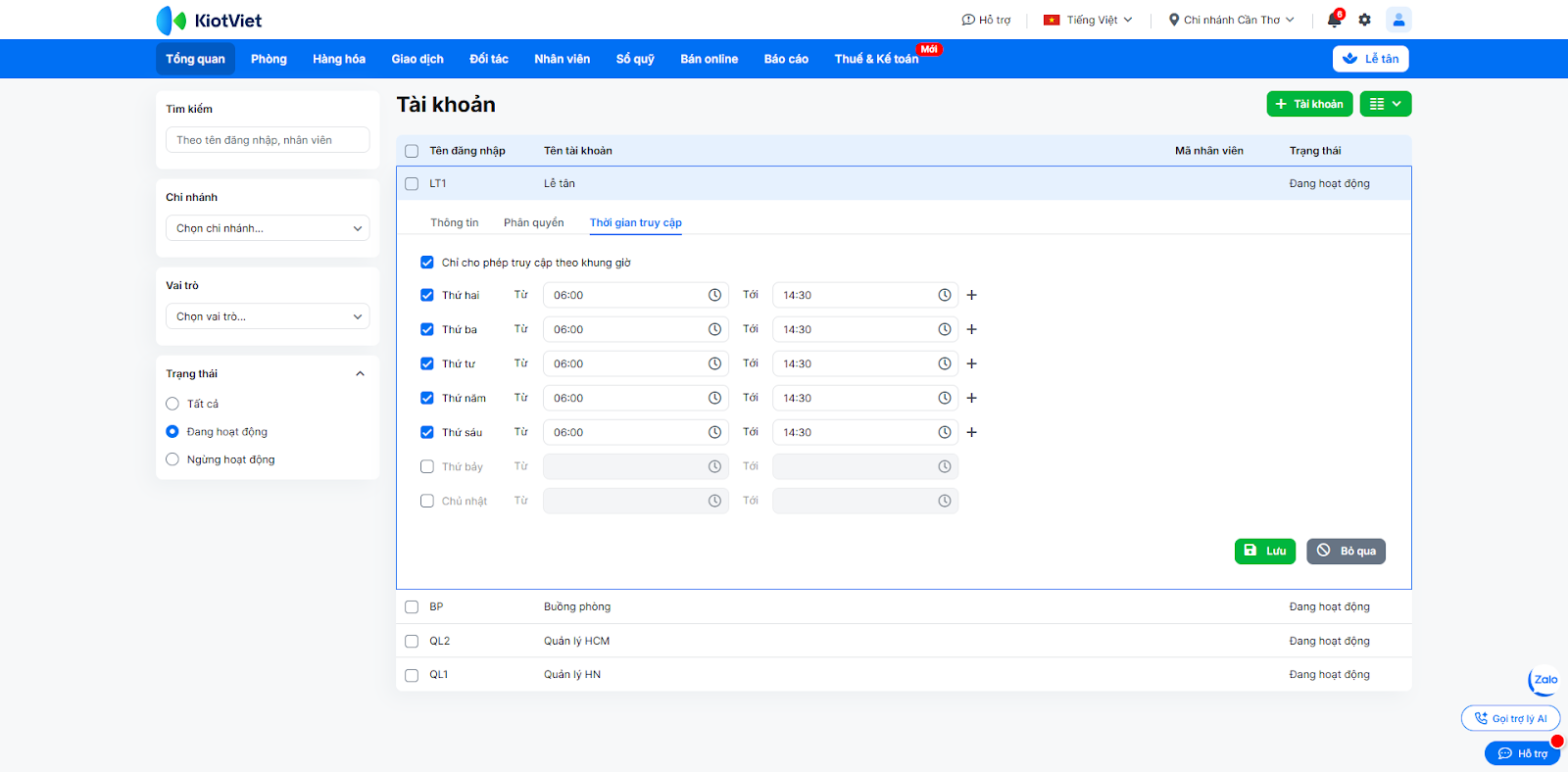Open the notifications bell icon
Screen dimensions: 1568x772
point(1334,20)
